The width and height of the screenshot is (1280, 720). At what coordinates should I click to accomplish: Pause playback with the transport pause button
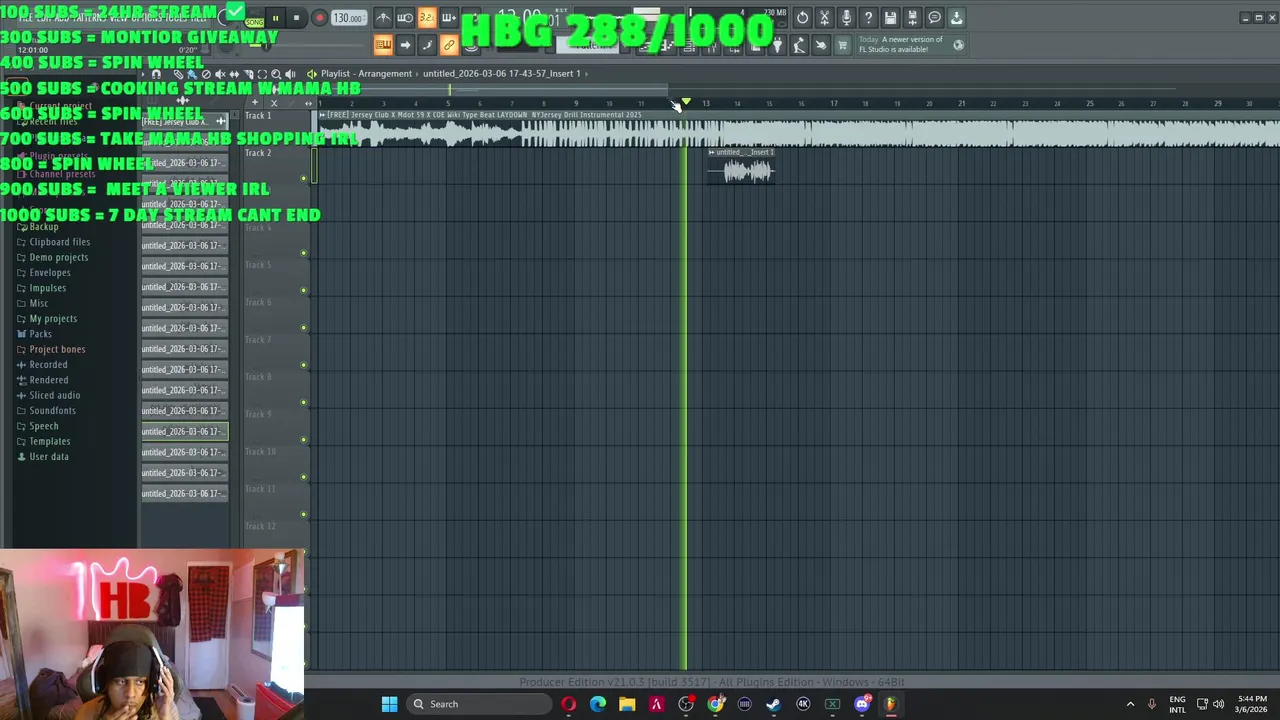[x=275, y=18]
